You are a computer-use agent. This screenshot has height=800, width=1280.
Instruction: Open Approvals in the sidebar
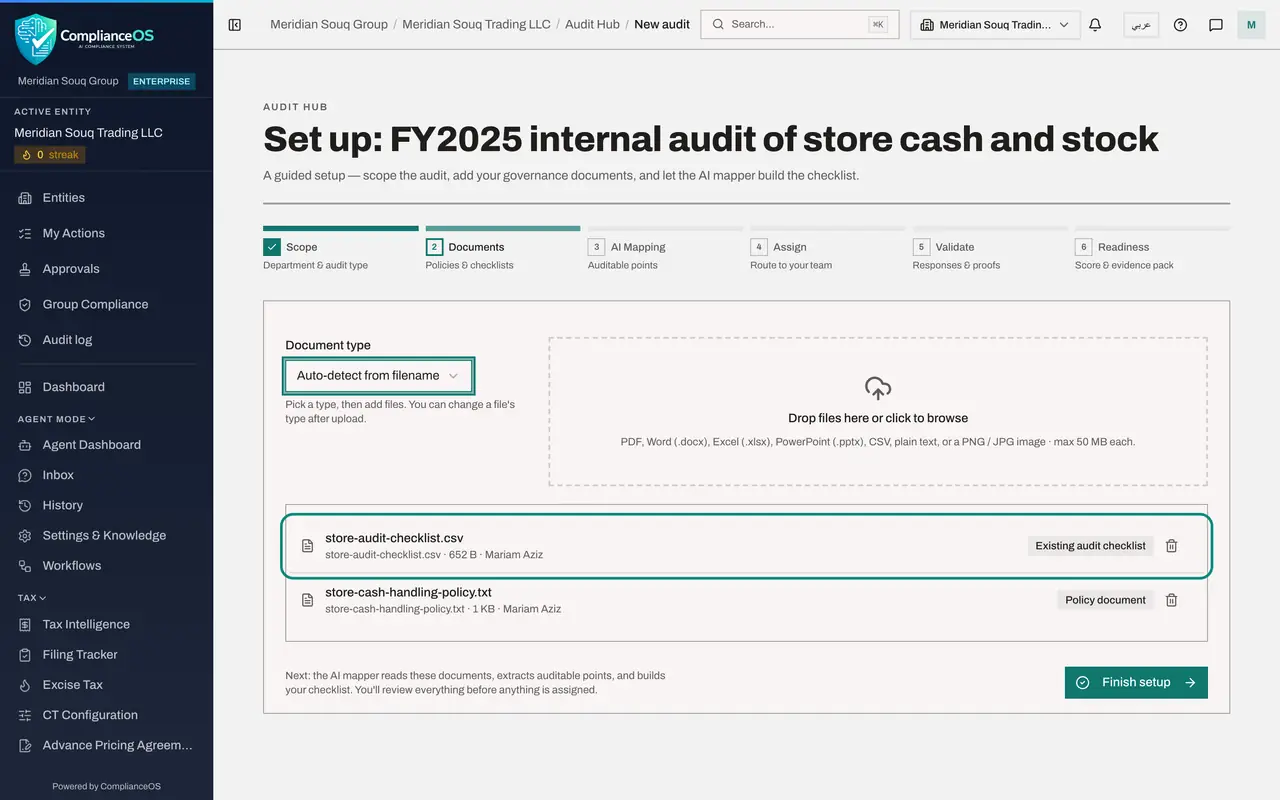pyautogui.click(x=106, y=269)
